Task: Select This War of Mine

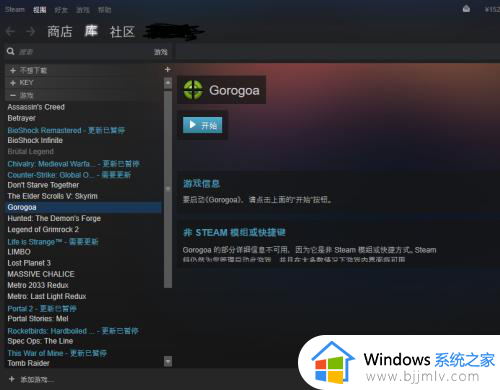Action: (x=57, y=353)
